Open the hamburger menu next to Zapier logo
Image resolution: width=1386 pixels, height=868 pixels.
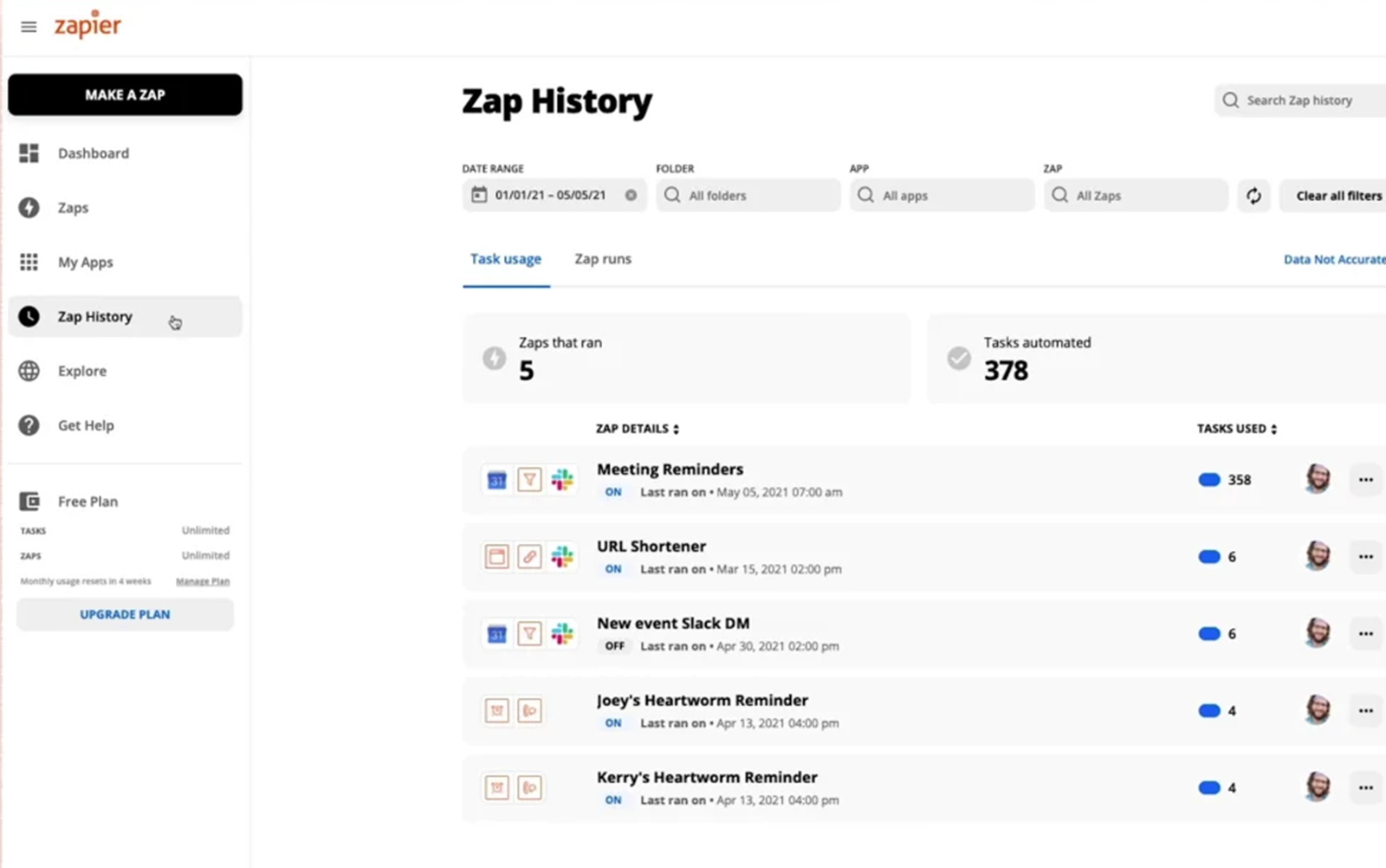29,27
